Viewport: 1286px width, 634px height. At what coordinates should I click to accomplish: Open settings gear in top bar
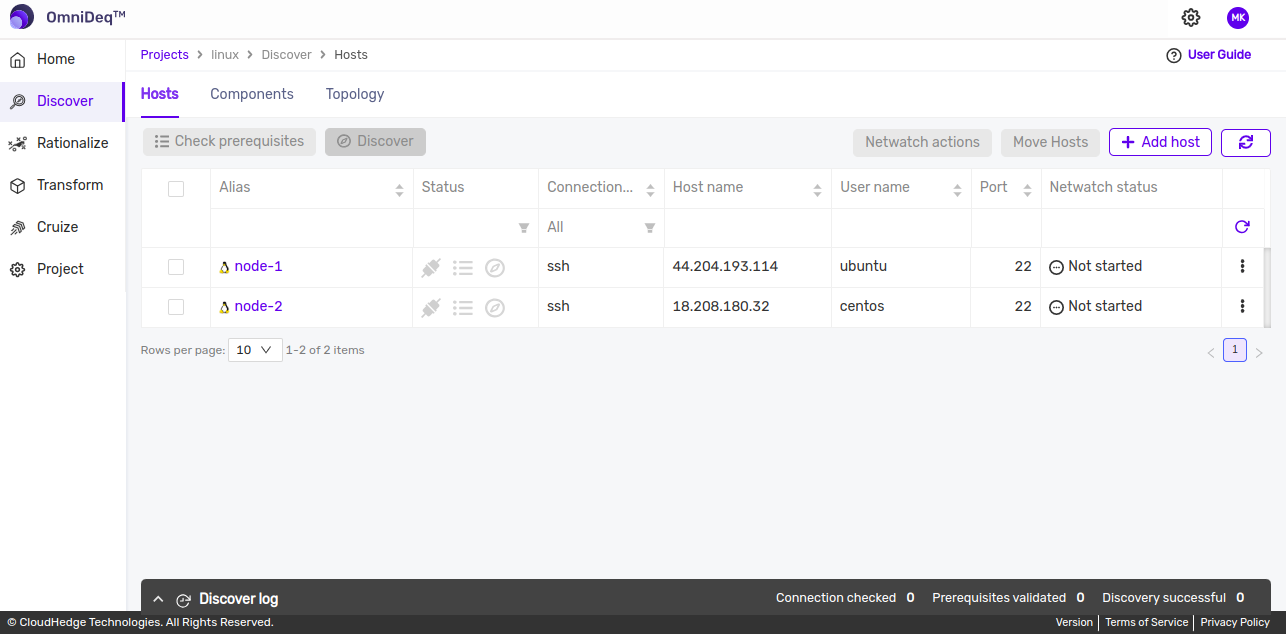[1190, 17]
